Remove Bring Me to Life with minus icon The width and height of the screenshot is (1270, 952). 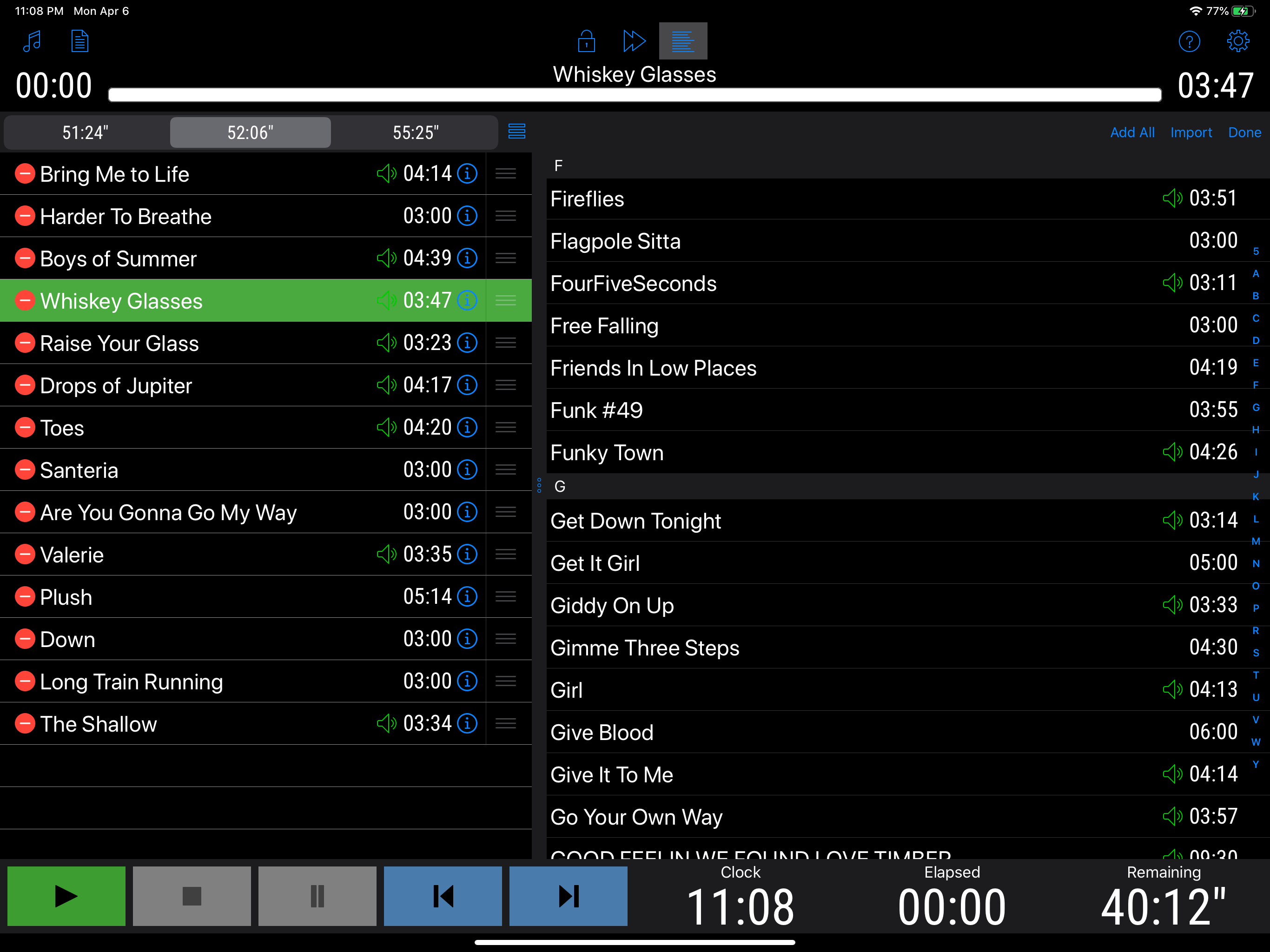(25, 173)
